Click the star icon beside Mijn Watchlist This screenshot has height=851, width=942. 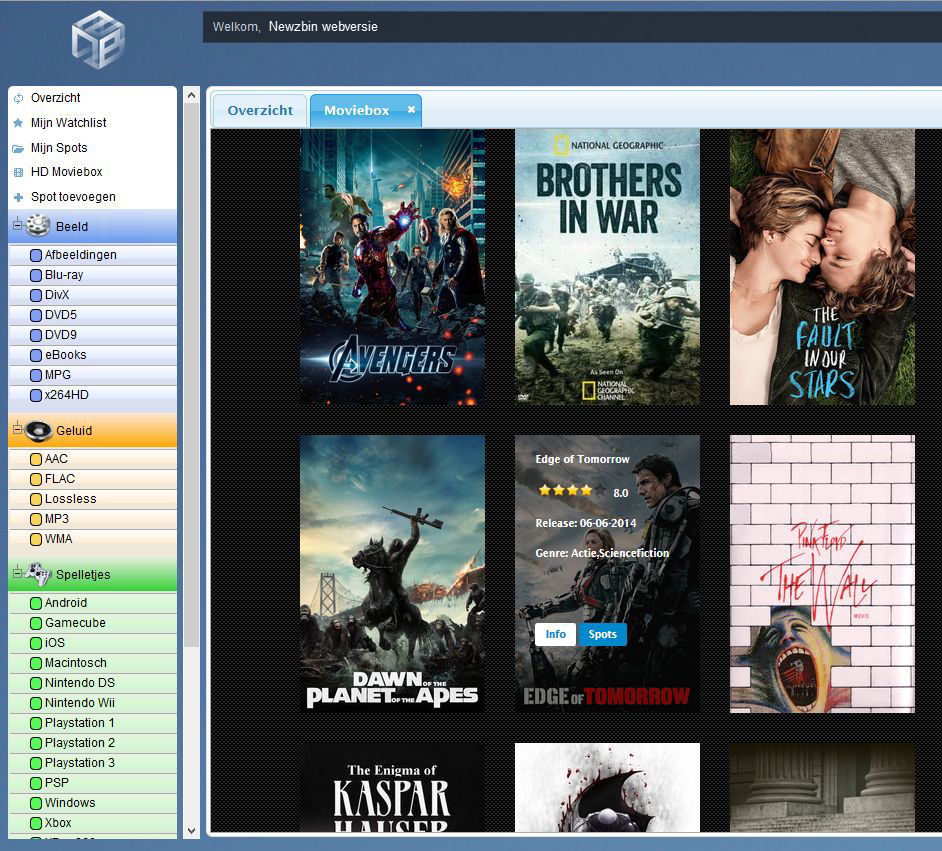(x=18, y=123)
